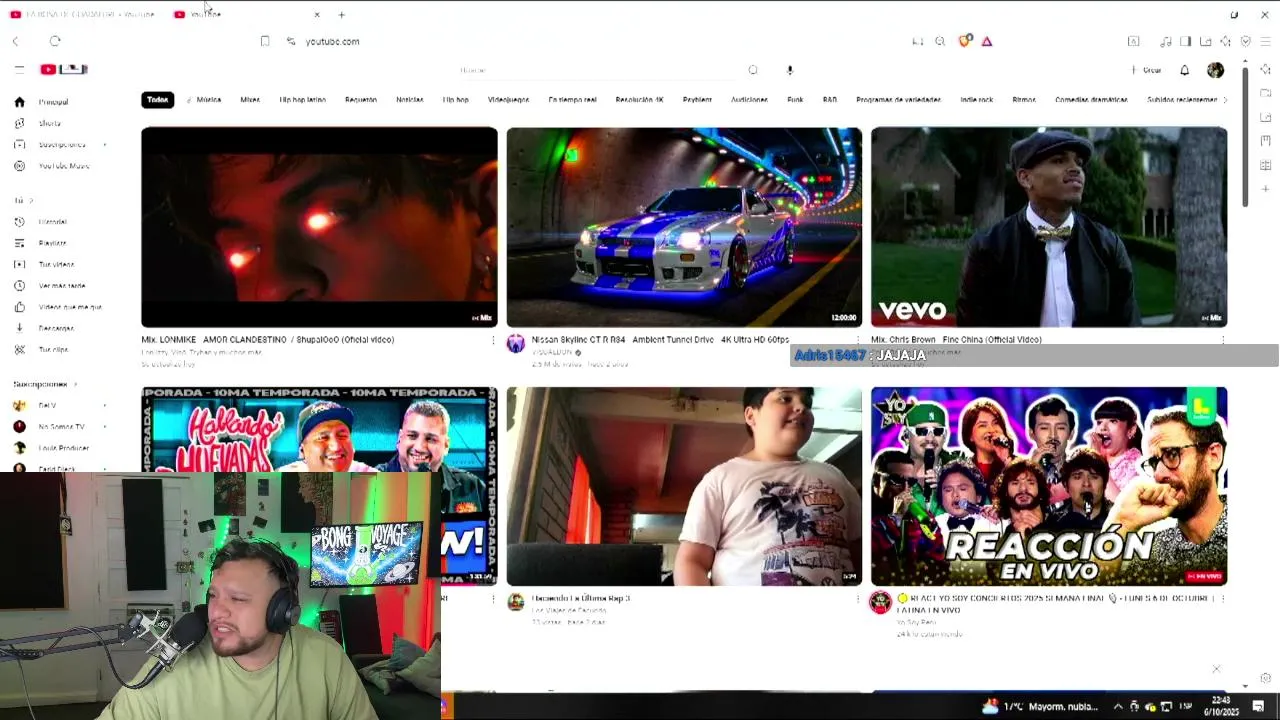
Task: Open the notifications bell
Action: (x=1185, y=70)
